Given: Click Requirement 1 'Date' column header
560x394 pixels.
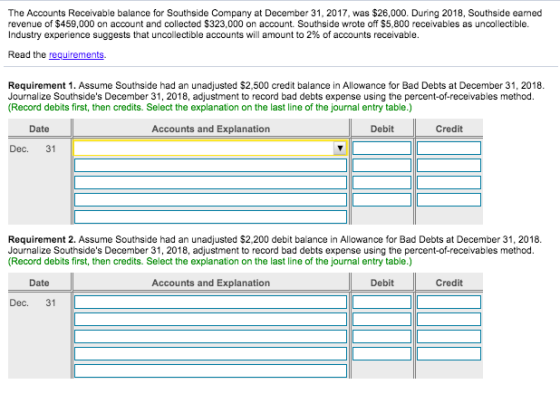Looking at the screenshot, I should coord(39,129).
